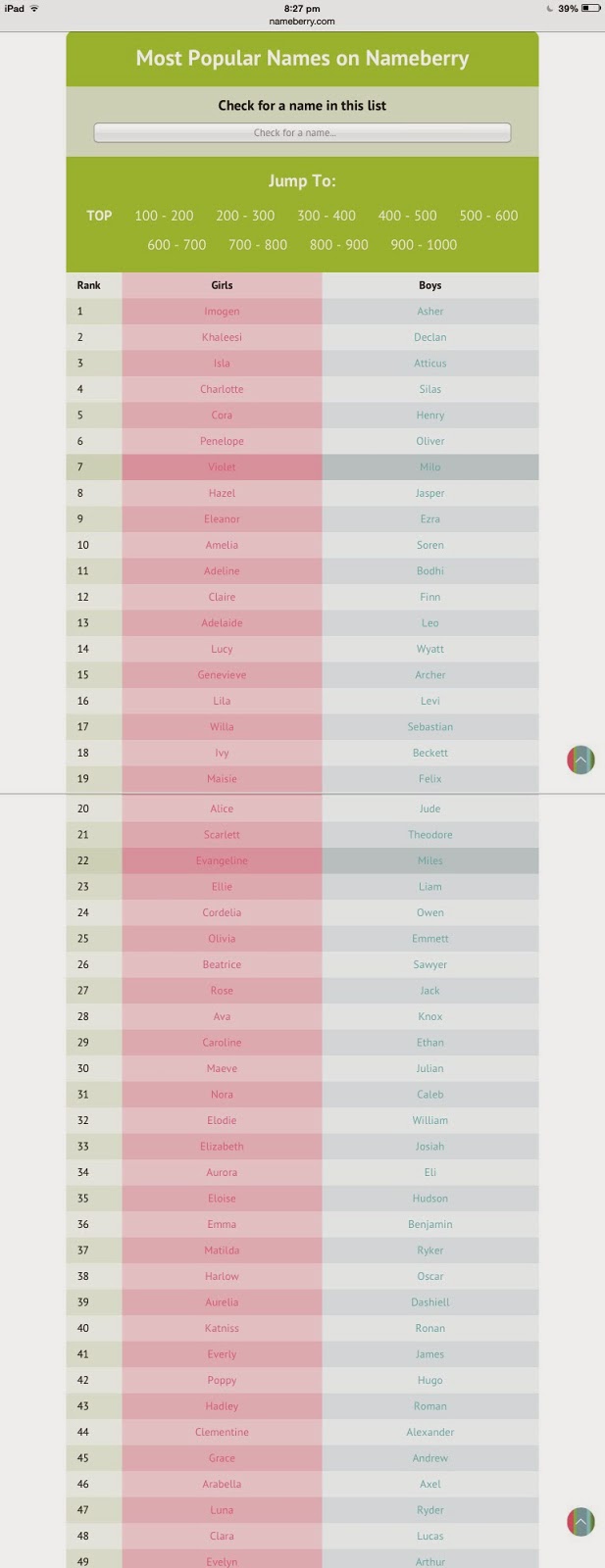Open the boy name Sebastian
The image size is (605, 1568).
point(429,727)
